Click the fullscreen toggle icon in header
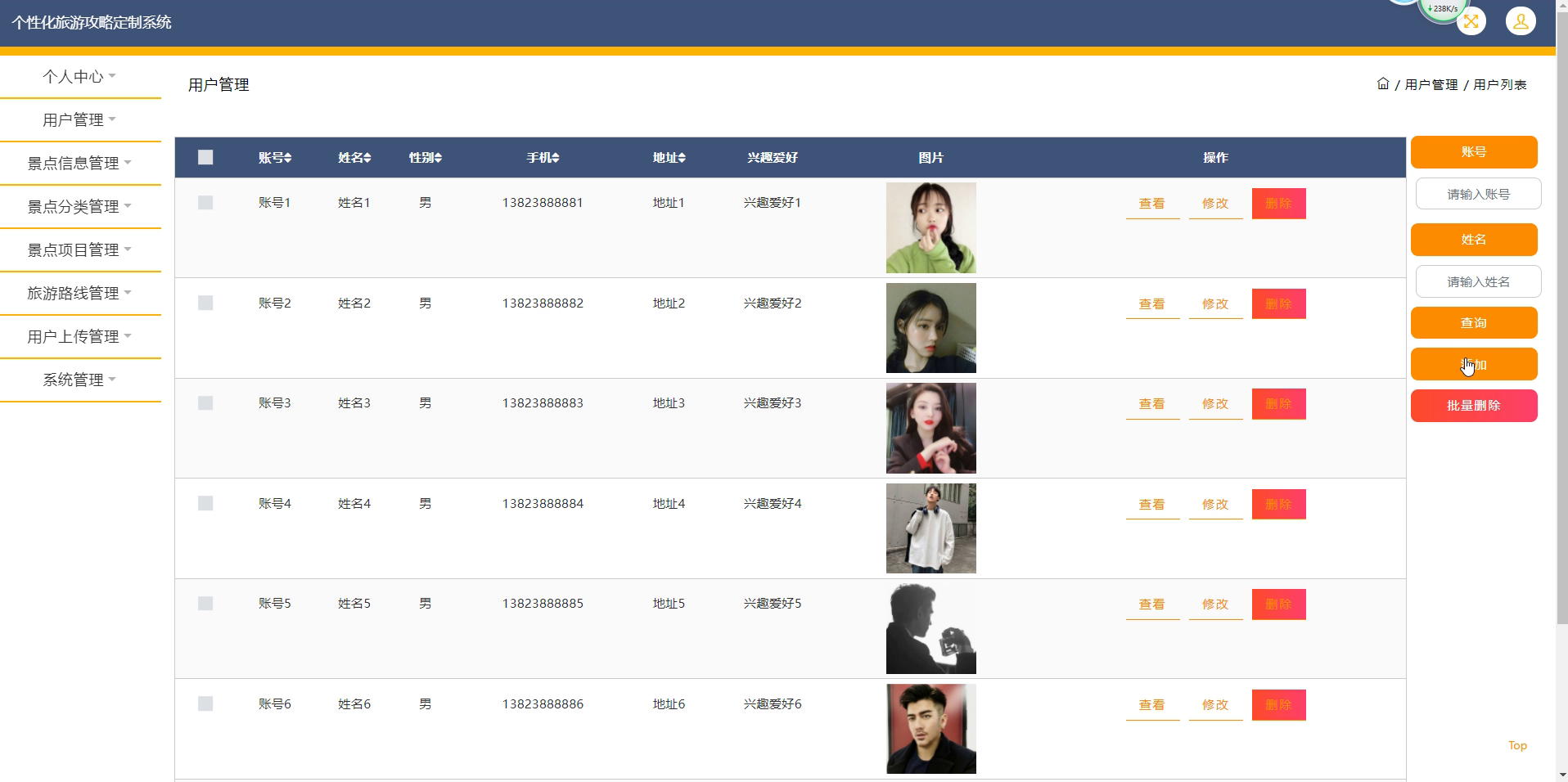 pyautogui.click(x=1471, y=21)
